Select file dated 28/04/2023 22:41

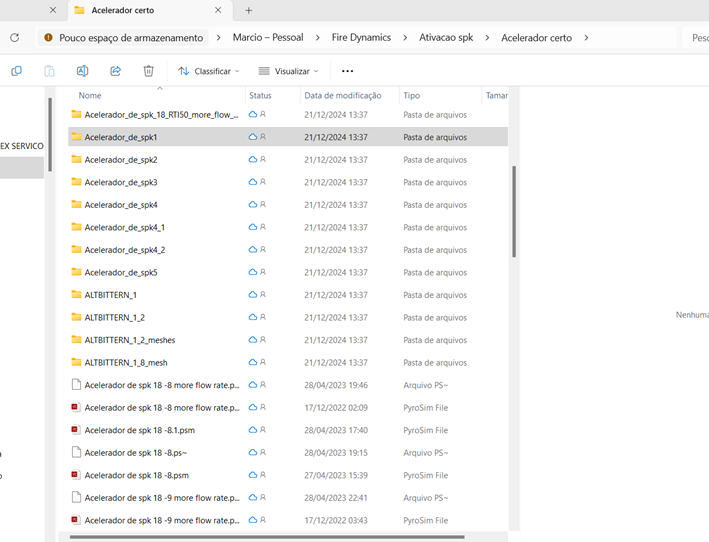coord(288,497)
